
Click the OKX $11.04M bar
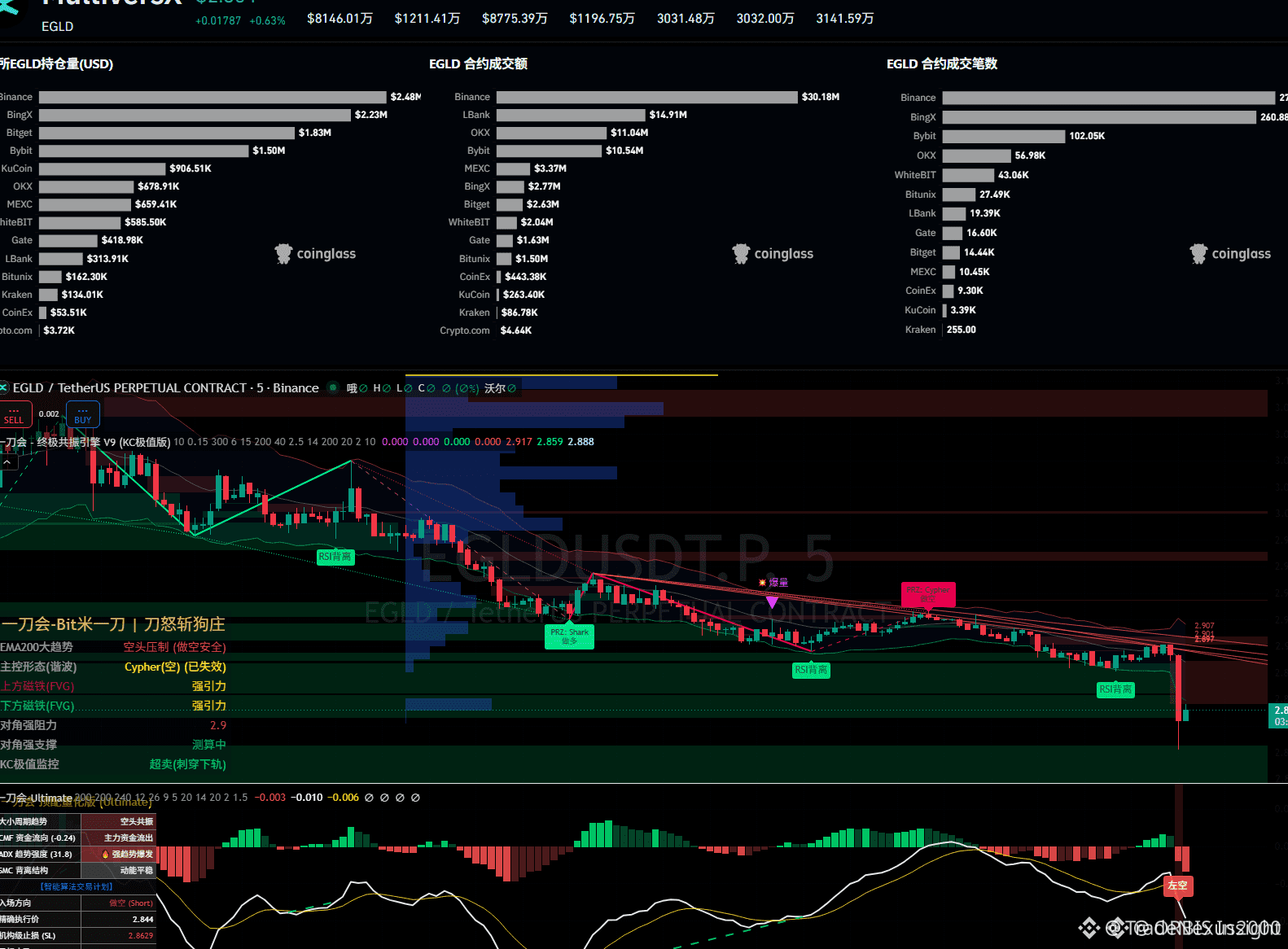[552, 133]
